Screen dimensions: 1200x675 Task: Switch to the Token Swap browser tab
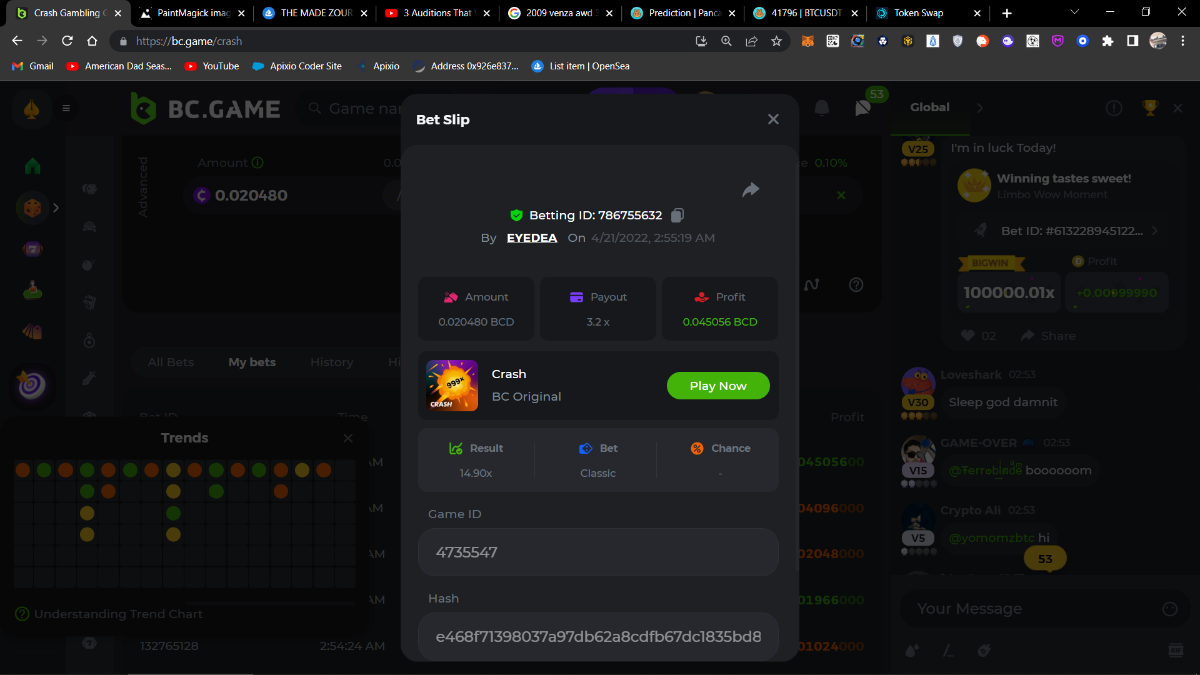[919, 13]
